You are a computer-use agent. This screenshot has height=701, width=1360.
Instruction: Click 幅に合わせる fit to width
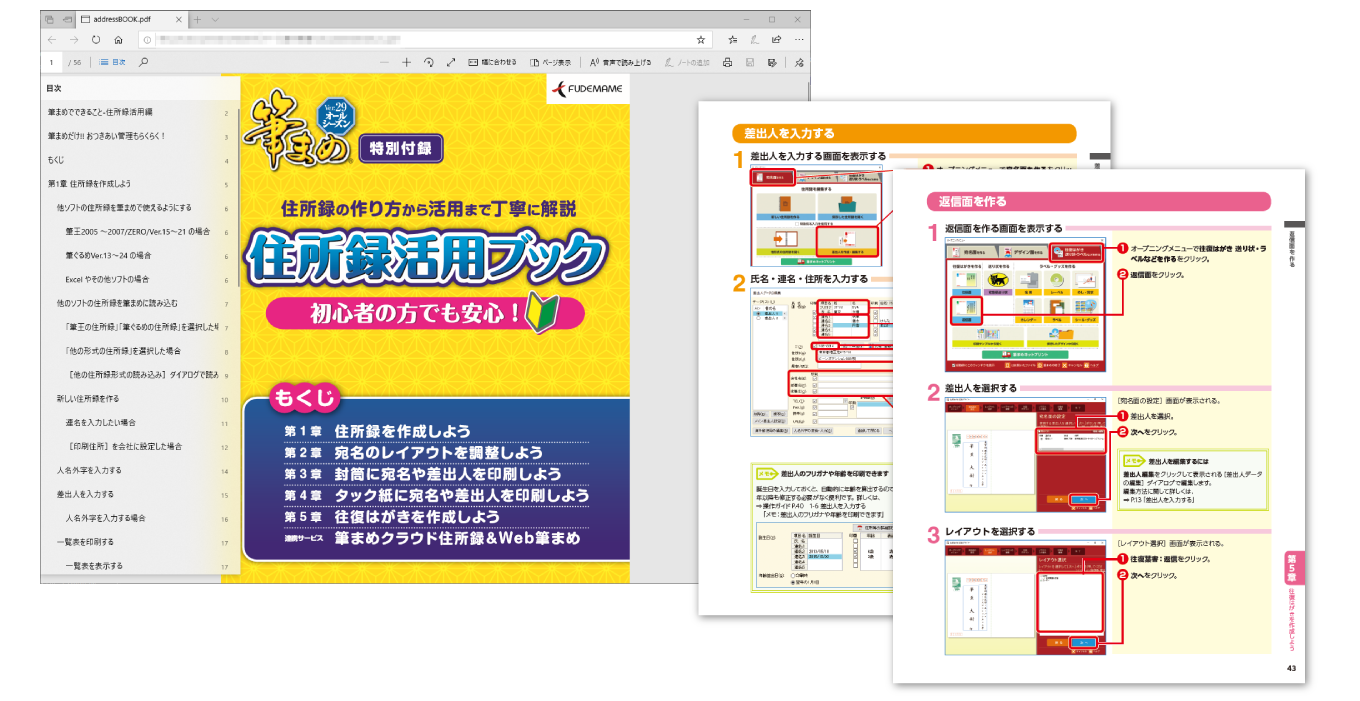tap(493, 62)
